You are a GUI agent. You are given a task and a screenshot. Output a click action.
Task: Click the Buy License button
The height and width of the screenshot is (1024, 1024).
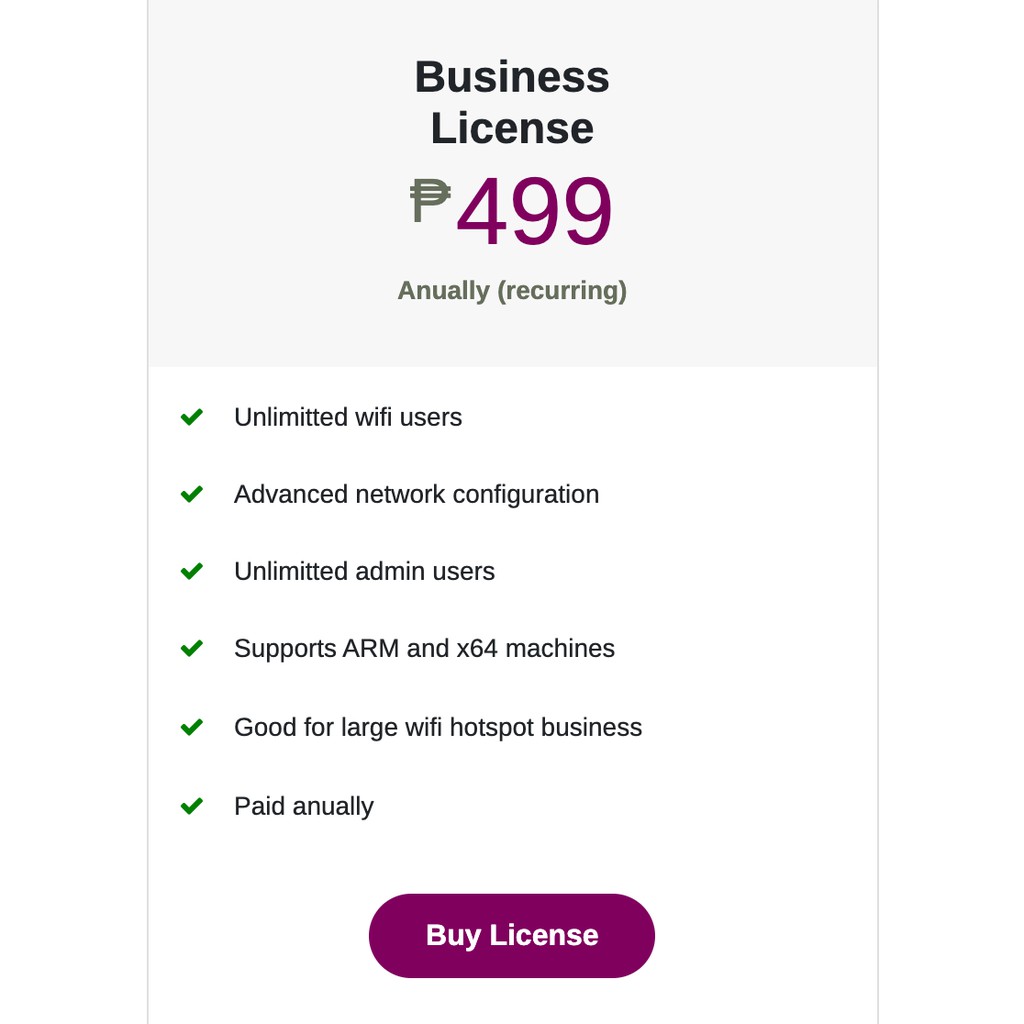coord(511,935)
